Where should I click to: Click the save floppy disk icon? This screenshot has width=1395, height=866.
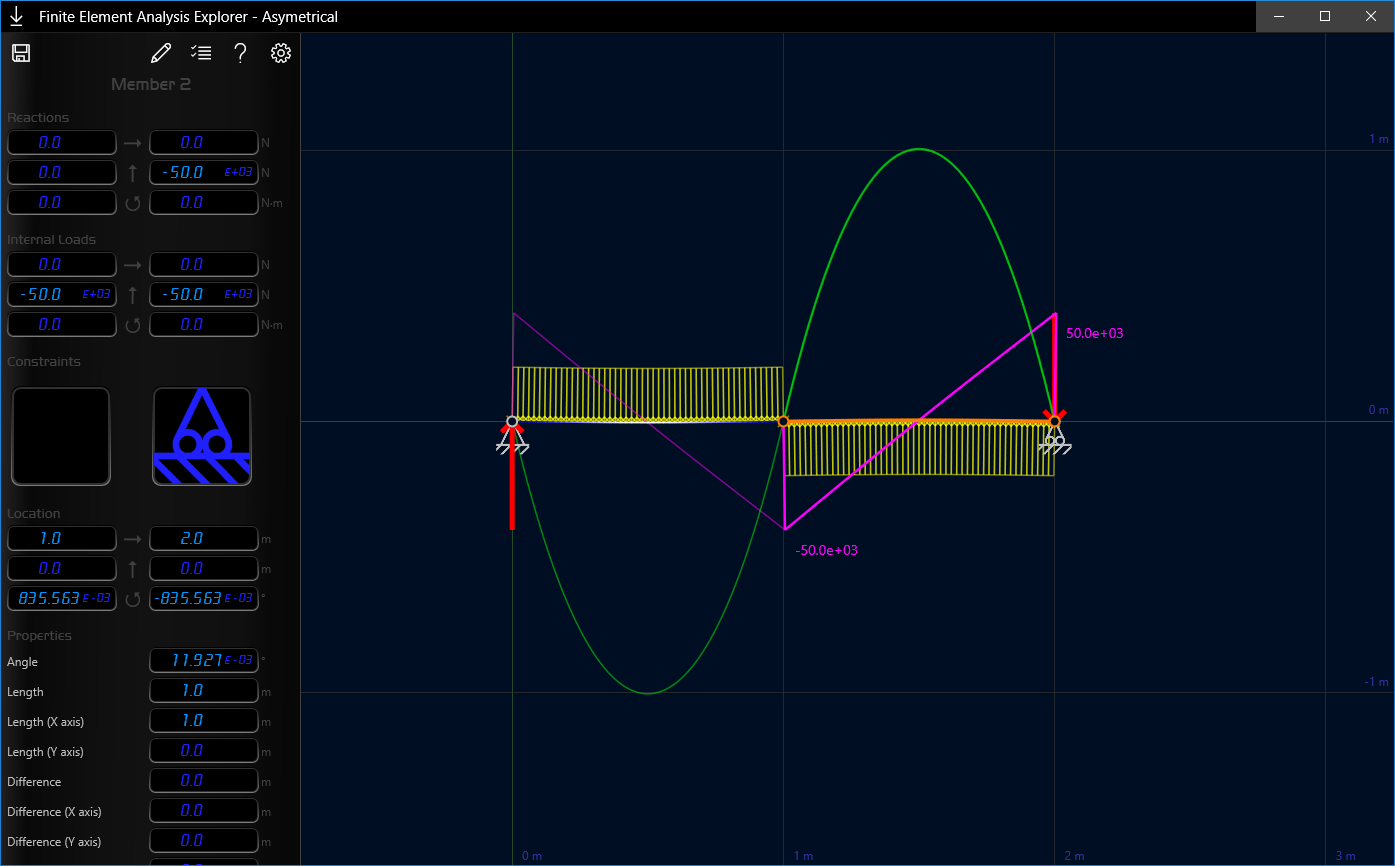point(21,53)
